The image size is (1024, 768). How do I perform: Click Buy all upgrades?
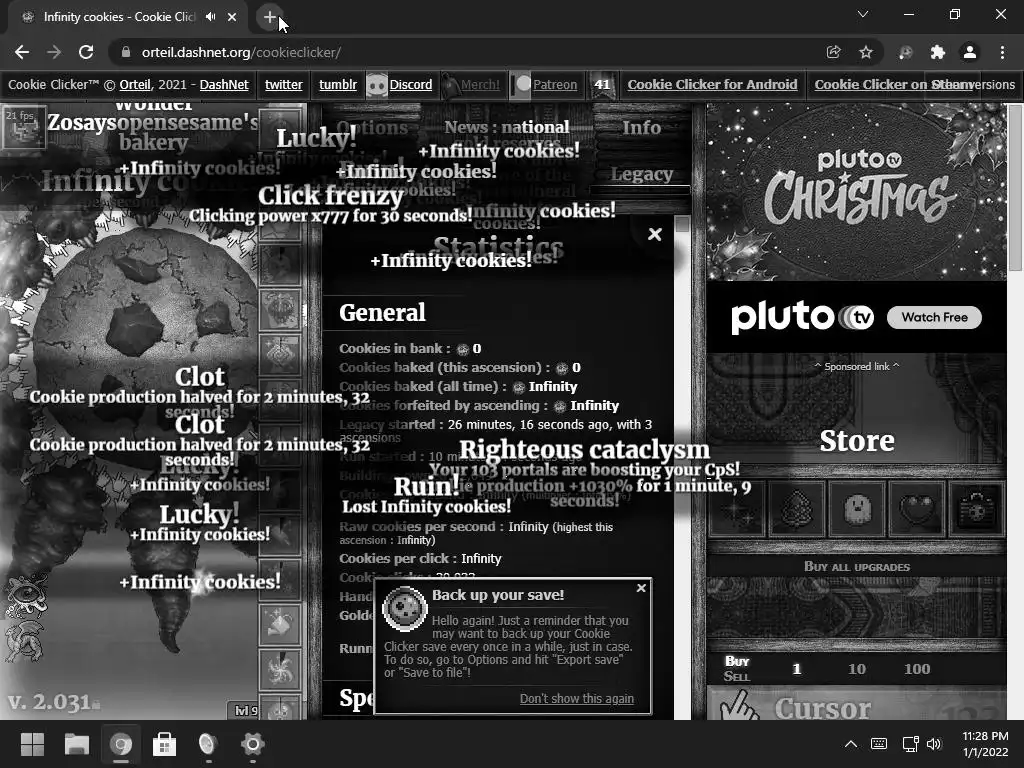856,567
